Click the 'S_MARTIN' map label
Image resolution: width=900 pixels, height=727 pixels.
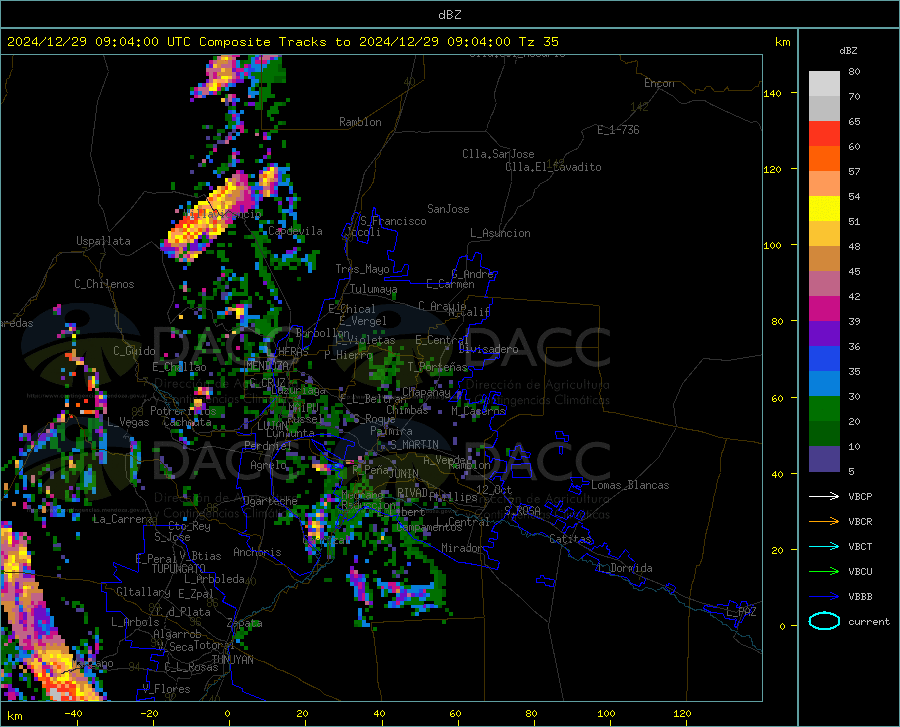[x=414, y=445]
